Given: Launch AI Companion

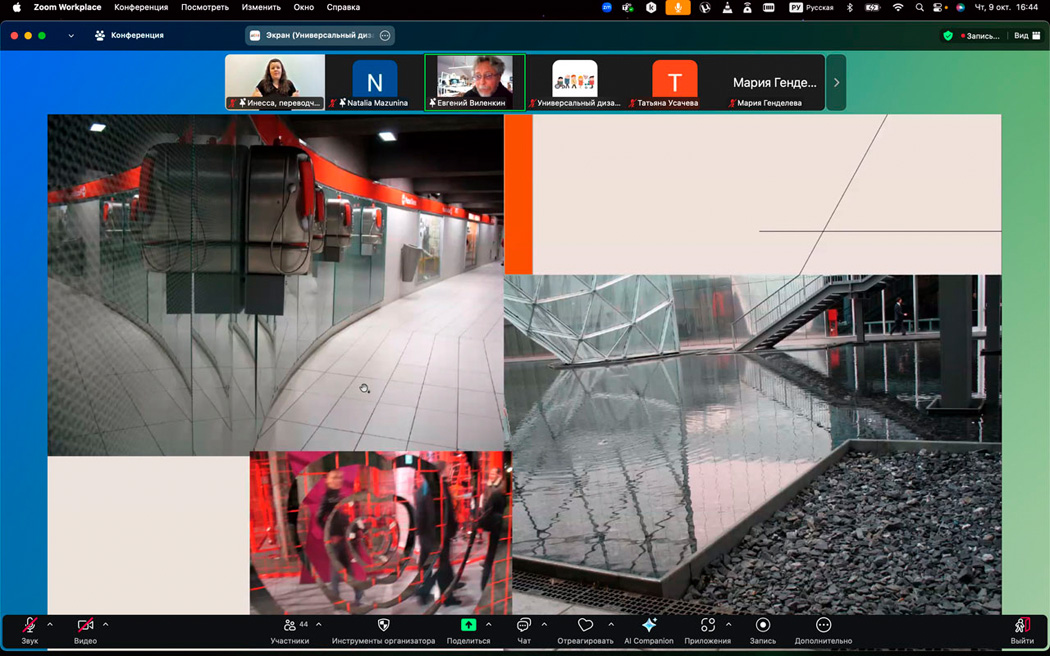Looking at the screenshot, I should 649,630.
